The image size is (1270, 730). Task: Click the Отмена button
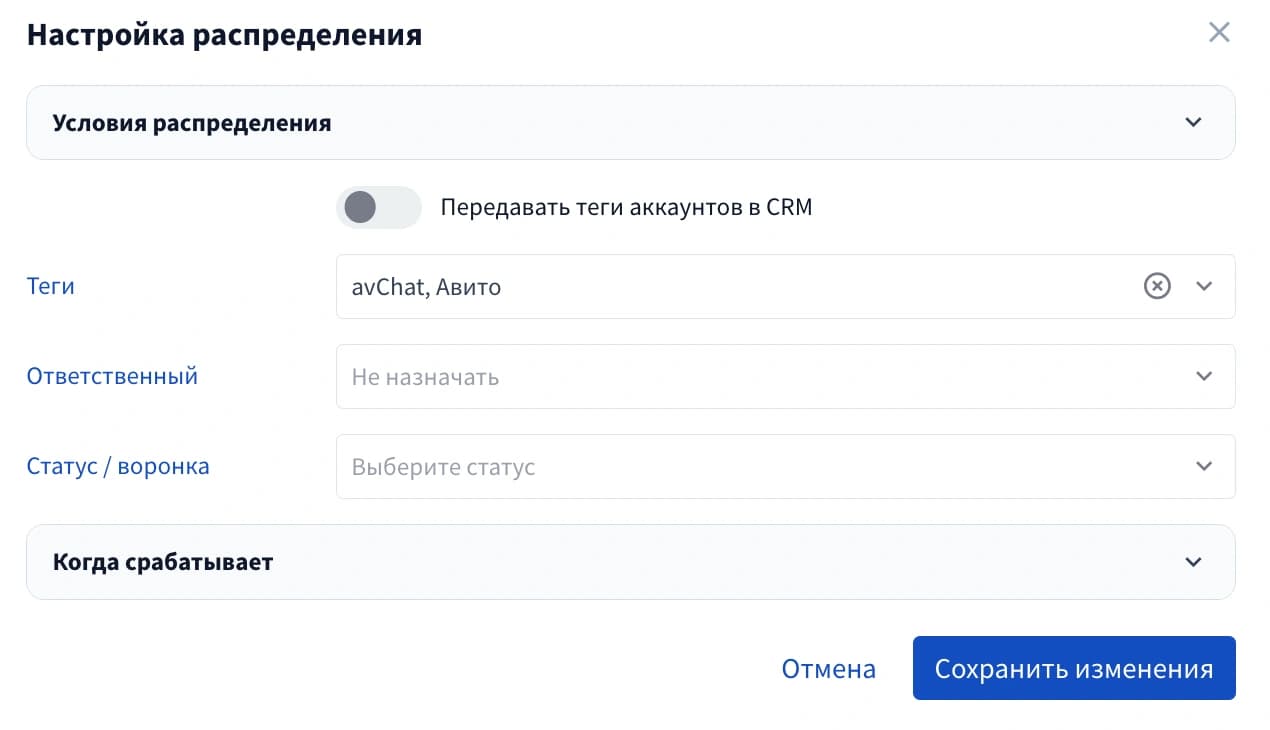(828, 669)
